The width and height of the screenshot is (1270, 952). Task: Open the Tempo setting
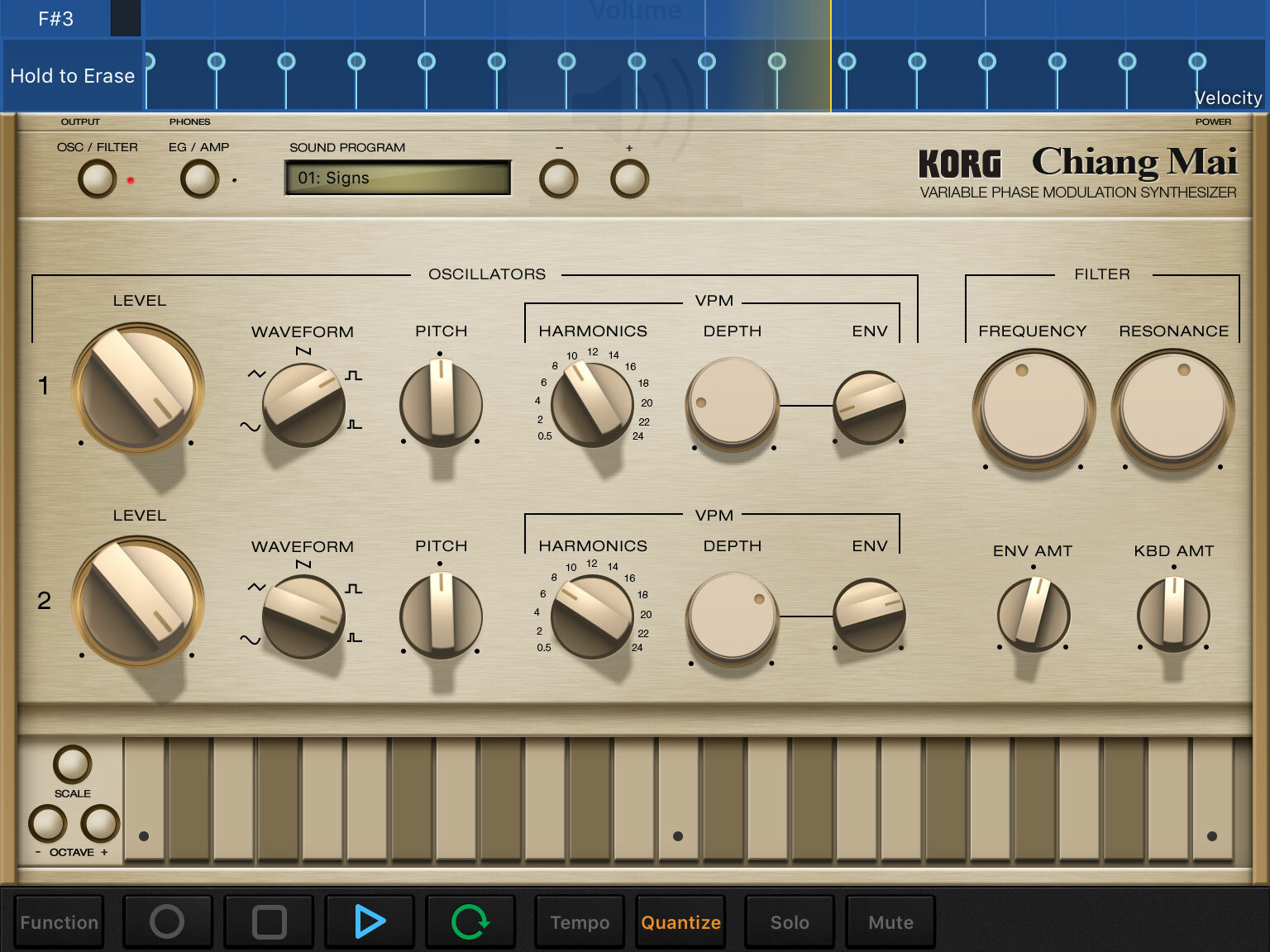(580, 922)
